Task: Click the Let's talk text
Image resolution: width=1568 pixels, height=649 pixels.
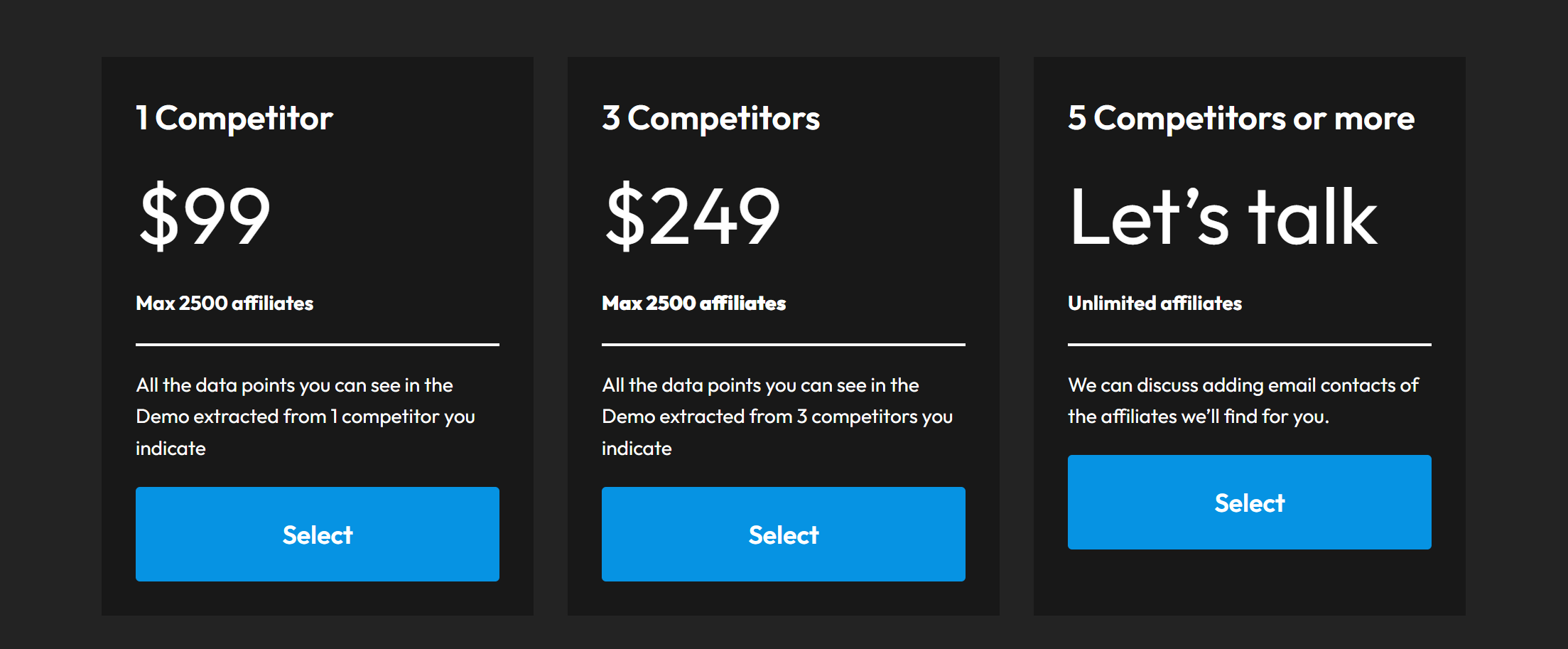Action: [1223, 216]
